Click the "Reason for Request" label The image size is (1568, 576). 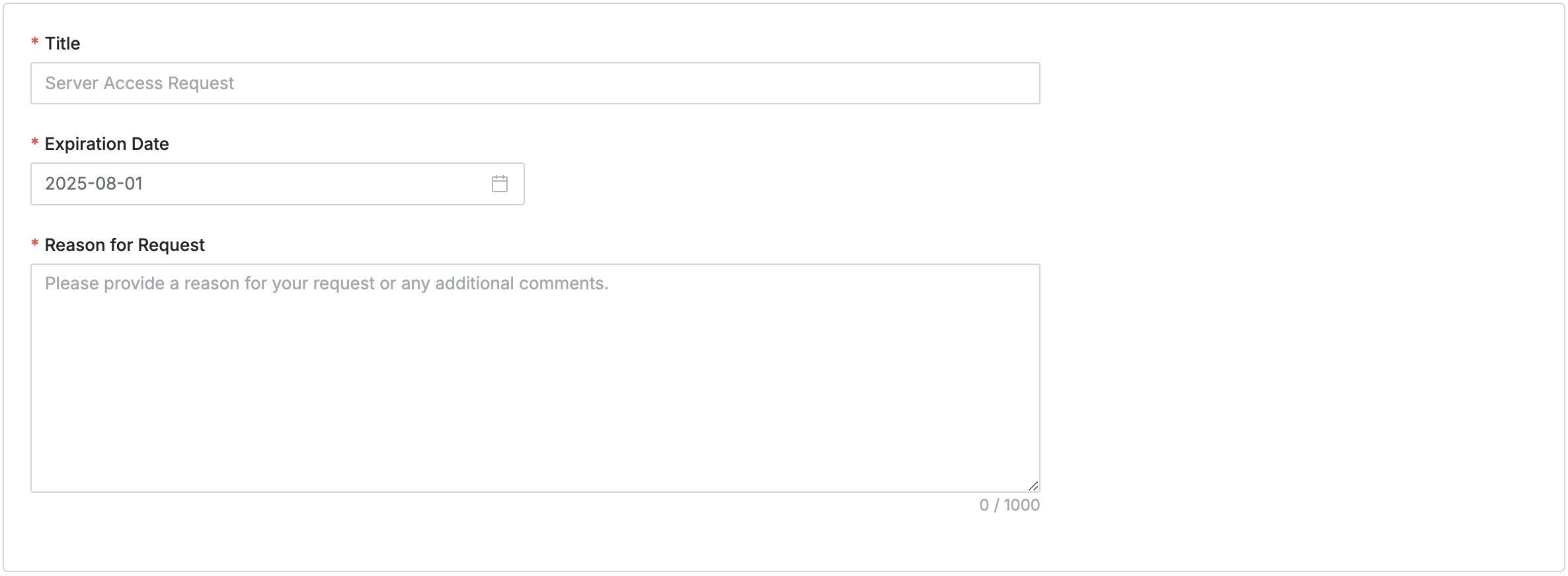coord(124,245)
